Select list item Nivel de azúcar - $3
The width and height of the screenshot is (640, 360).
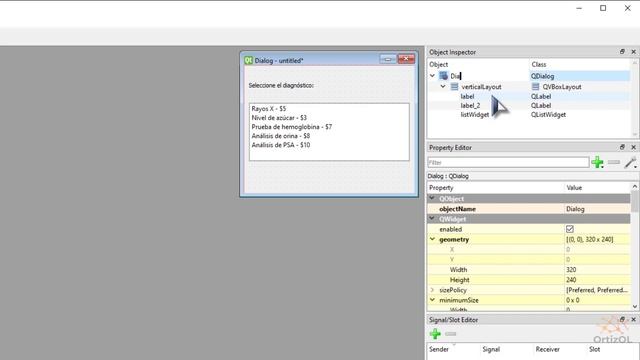tap(279, 118)
